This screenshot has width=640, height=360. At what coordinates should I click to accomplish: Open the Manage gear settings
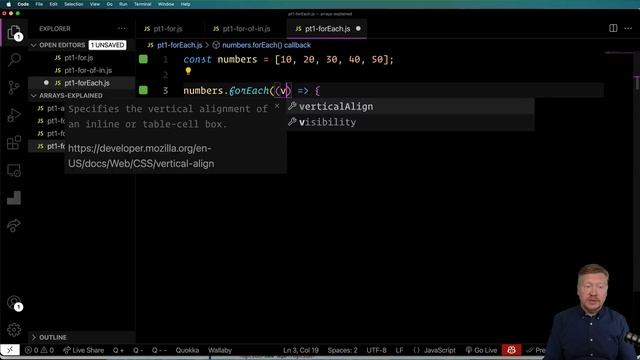point(14,329)
